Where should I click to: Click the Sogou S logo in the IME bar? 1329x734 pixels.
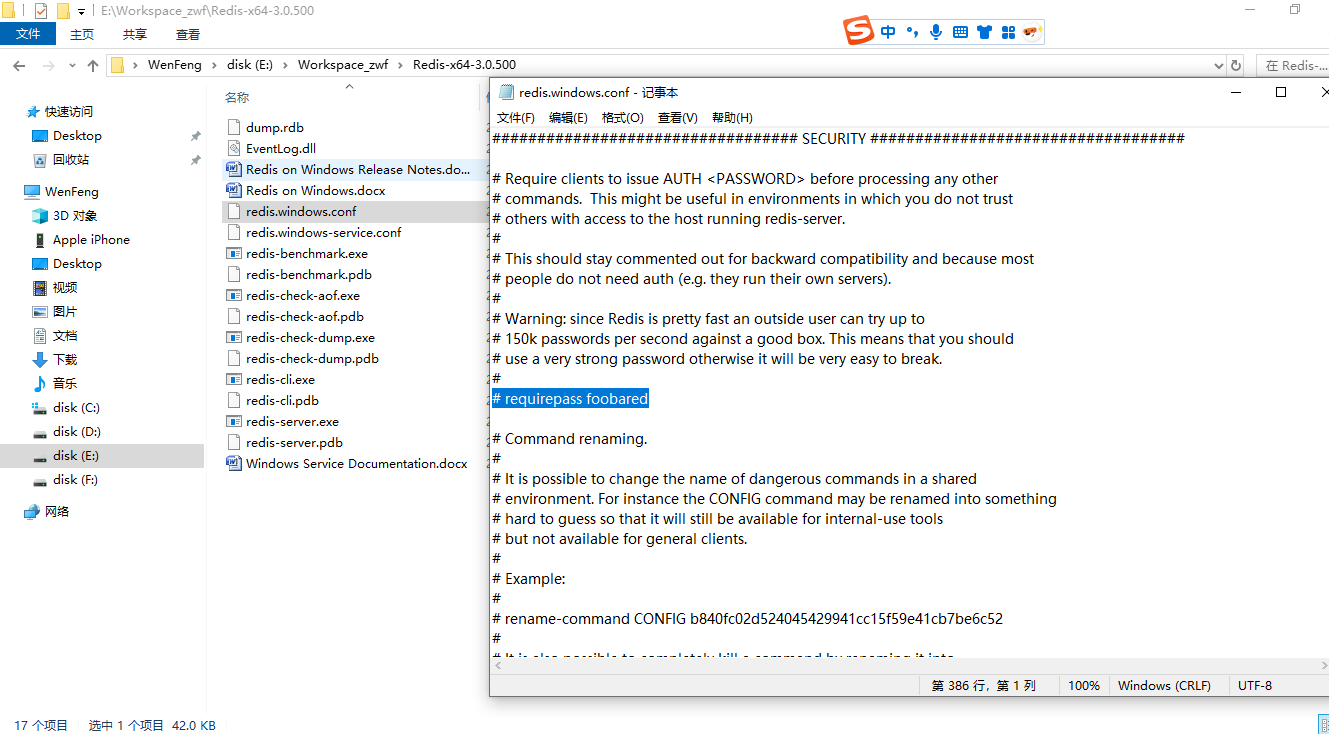click(859, 31)
